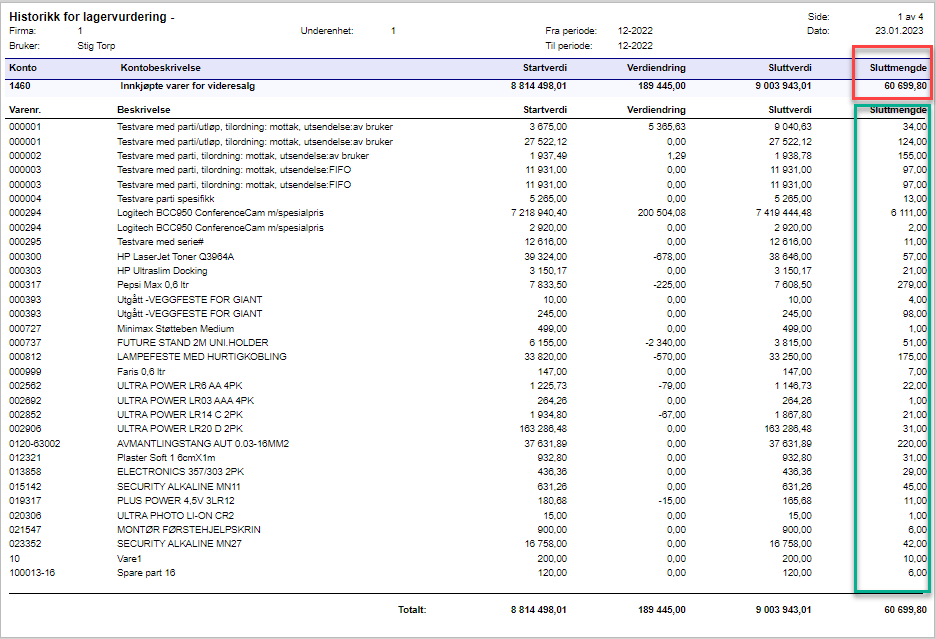Viewport: 936px width, 639px height.
Task: Select the total Sluttverdi 9 003 943,01 at bottom
Action: click(783, 610)
